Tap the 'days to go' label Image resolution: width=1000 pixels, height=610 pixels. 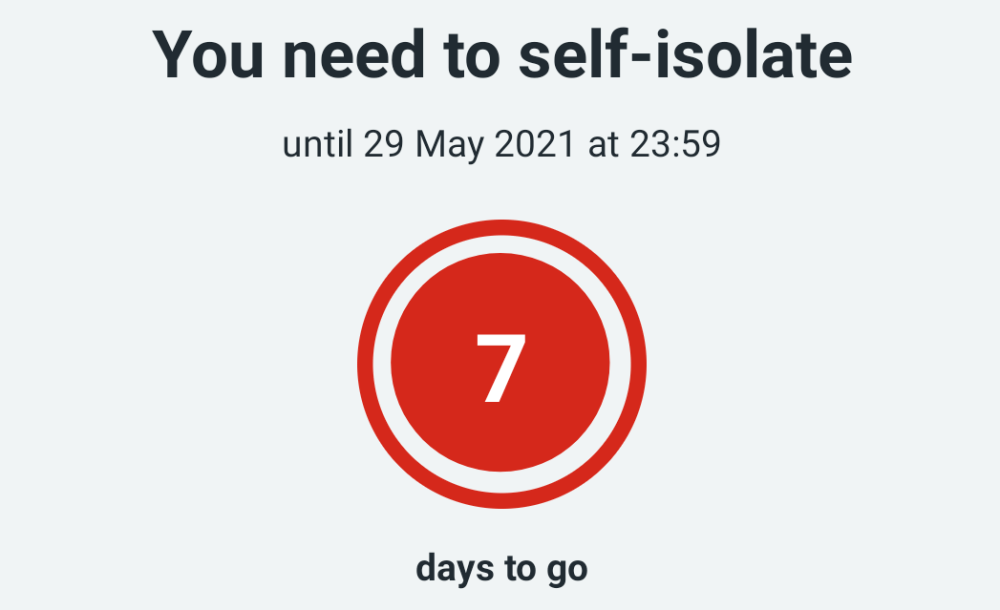tap(501, 569)
